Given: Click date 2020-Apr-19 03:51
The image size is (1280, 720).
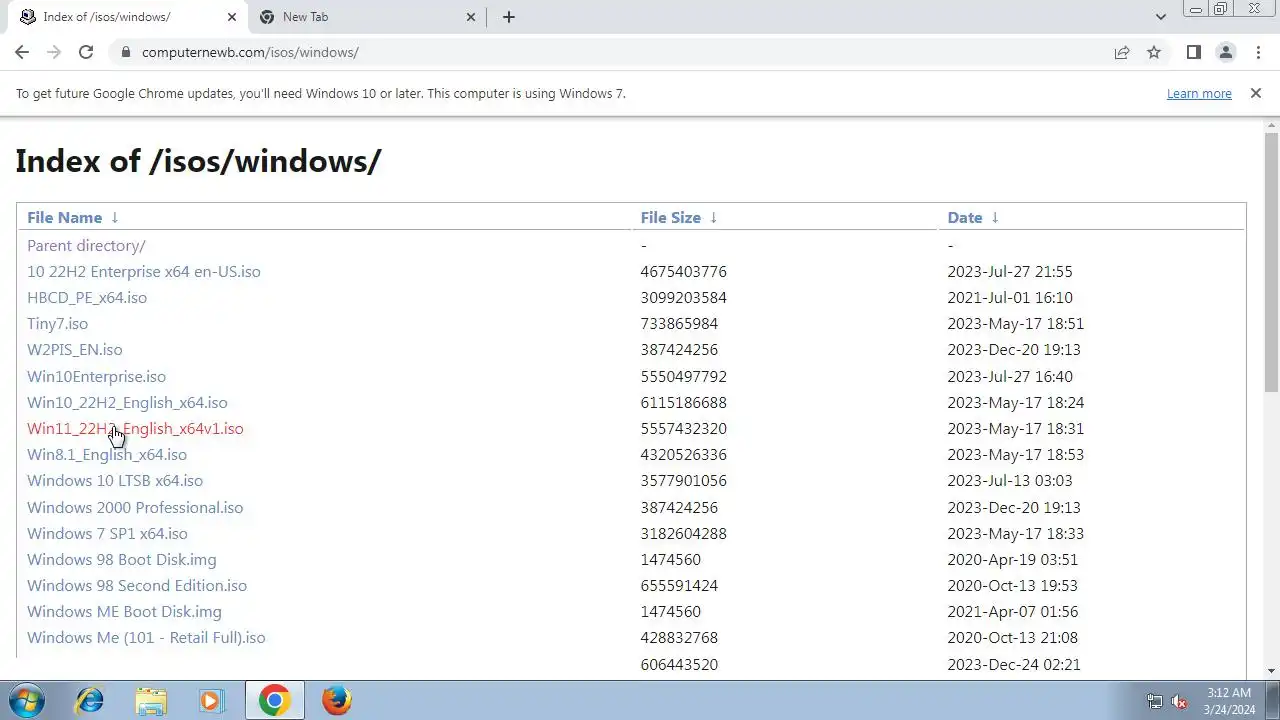Looking at the screenshot, I should click(x=1013, y=559).
